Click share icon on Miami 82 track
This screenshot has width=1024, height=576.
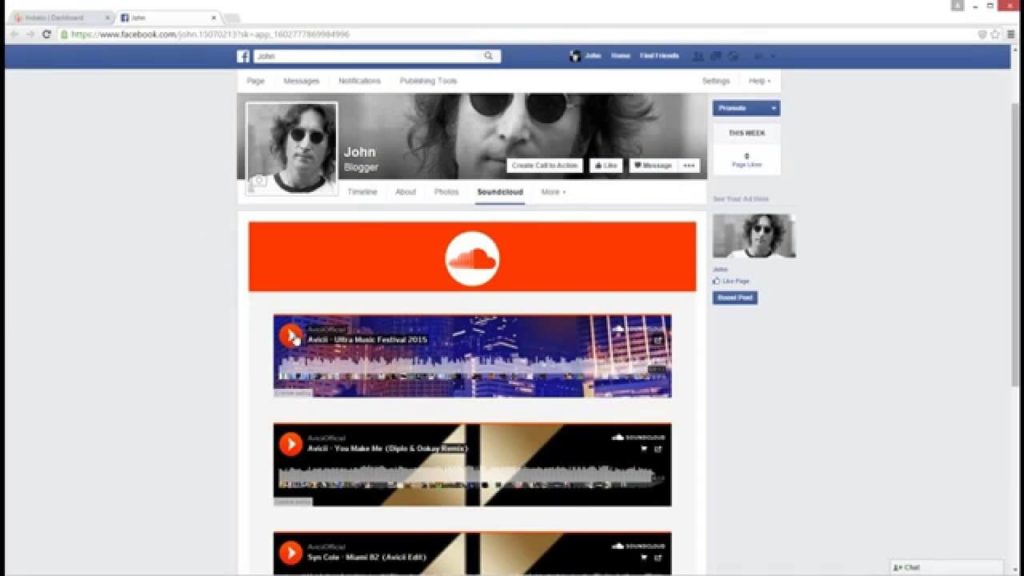(658, 558)
